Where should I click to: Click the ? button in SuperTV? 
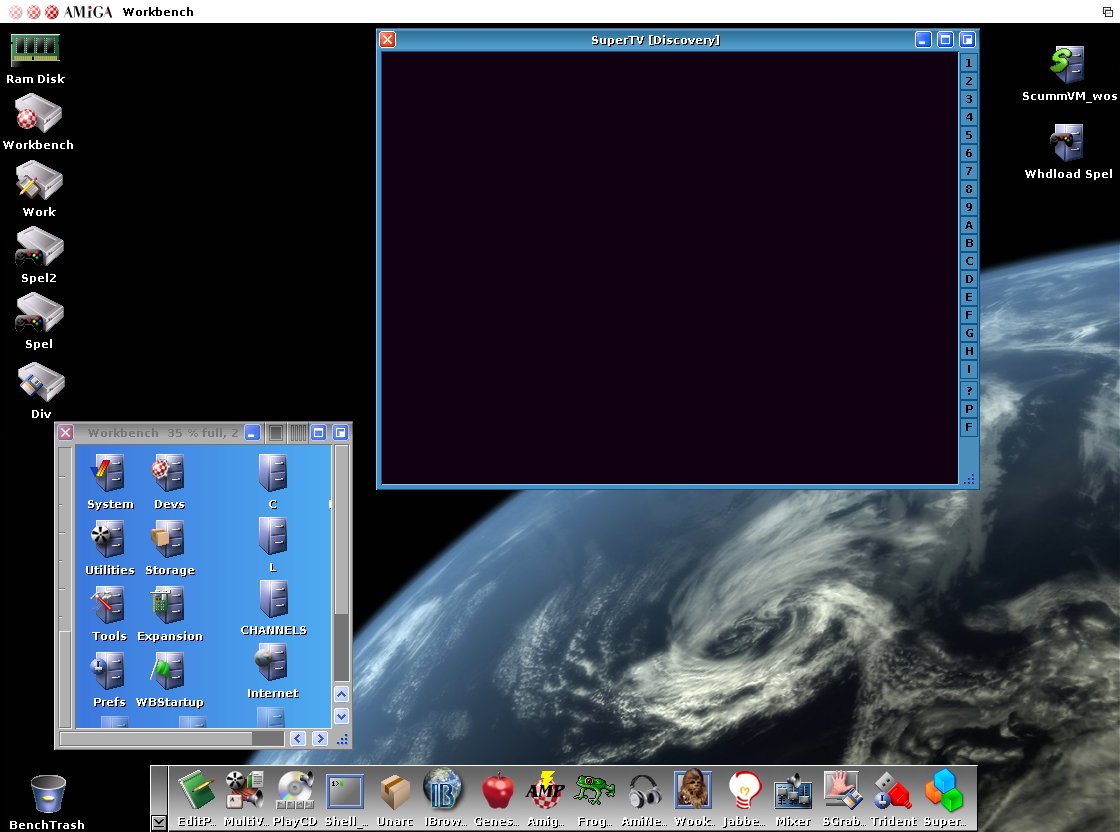[969, 391]
